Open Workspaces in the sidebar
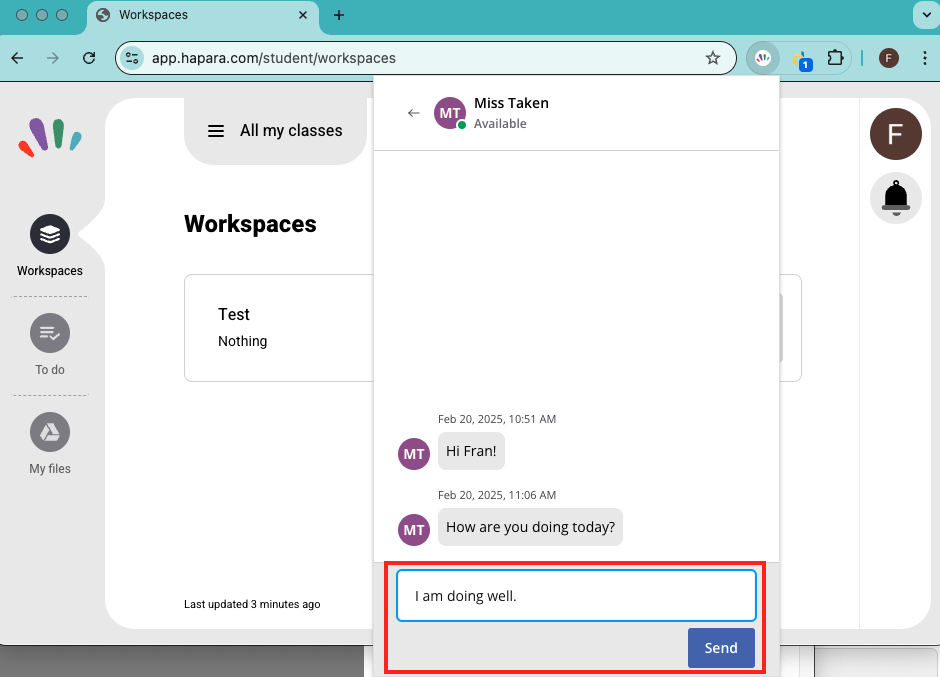940x677 pixels. [x=50, y=246]
